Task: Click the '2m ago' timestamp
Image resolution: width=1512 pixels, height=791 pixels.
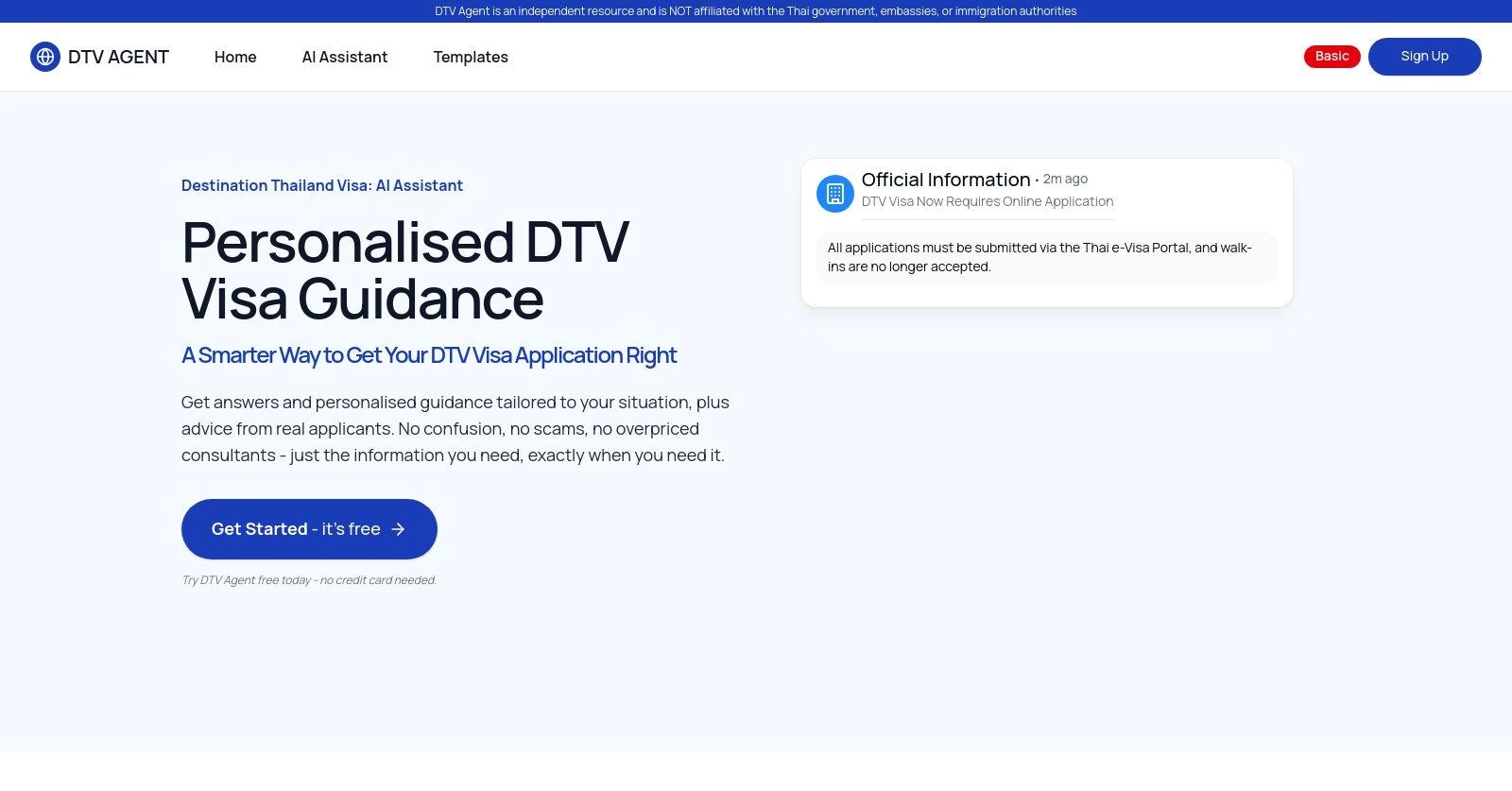Action: tap(1065, 179)
